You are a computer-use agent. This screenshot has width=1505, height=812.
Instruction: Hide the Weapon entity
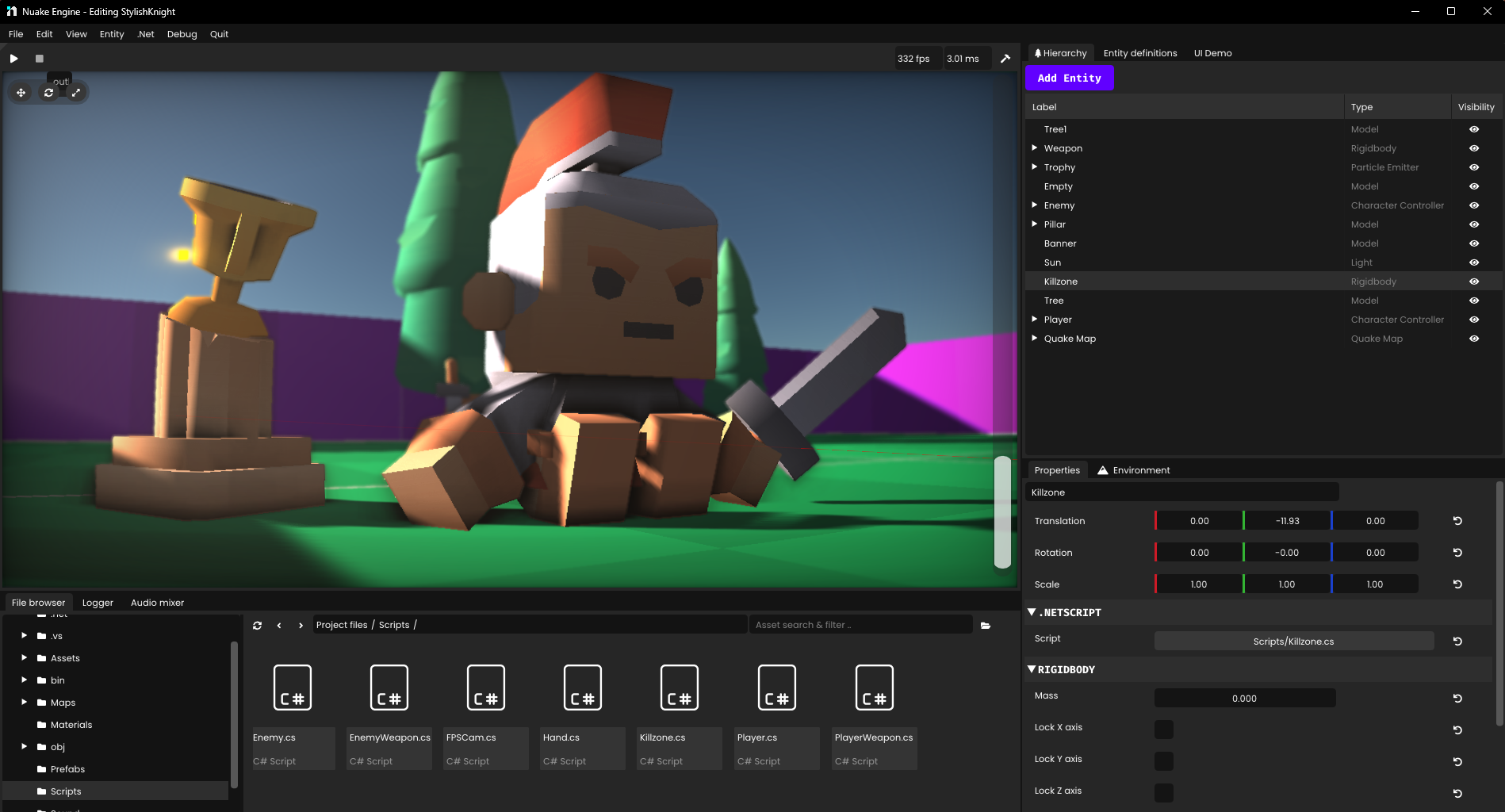[x=1474, y=148]
